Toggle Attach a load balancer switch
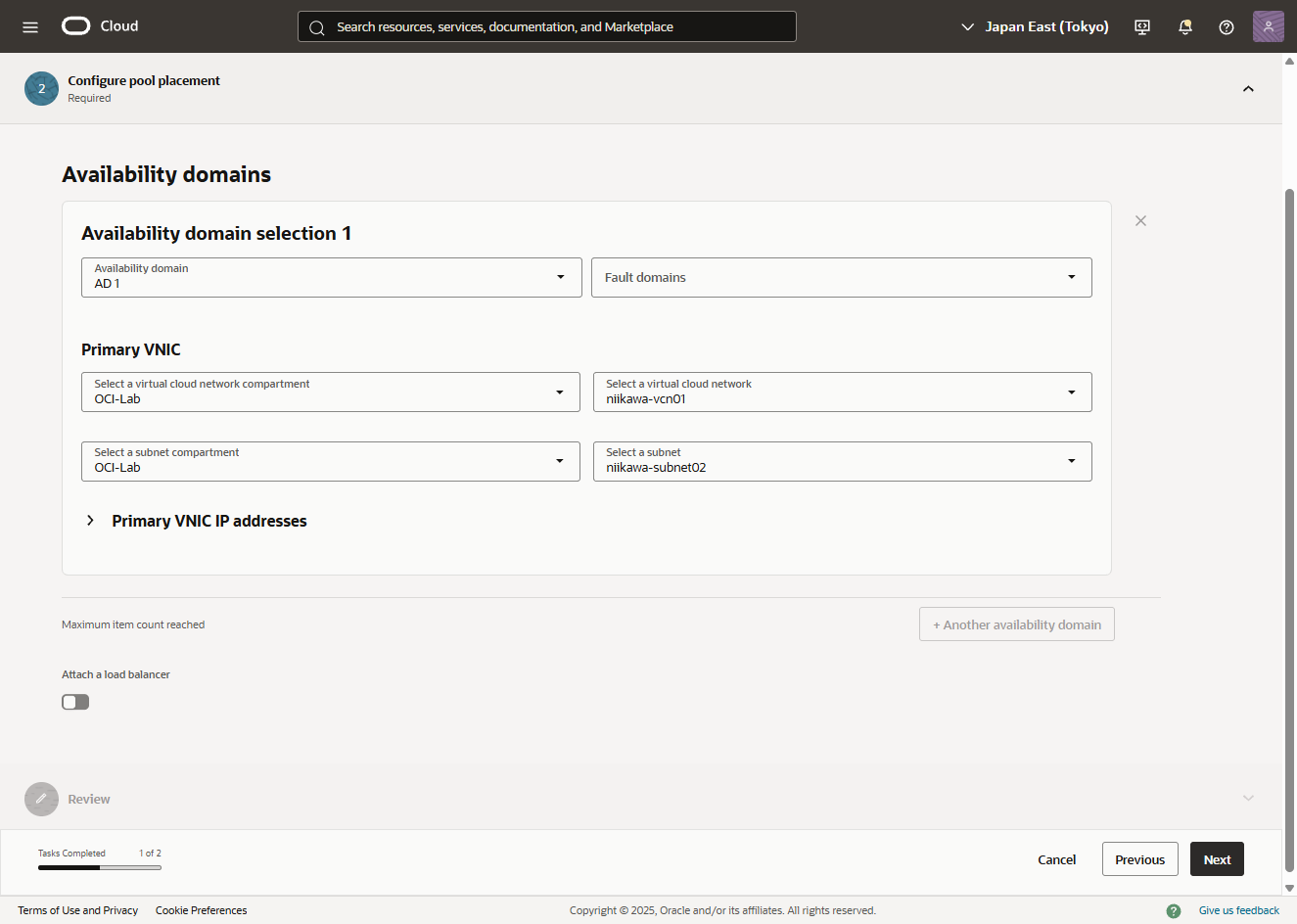 pos(75,702)
